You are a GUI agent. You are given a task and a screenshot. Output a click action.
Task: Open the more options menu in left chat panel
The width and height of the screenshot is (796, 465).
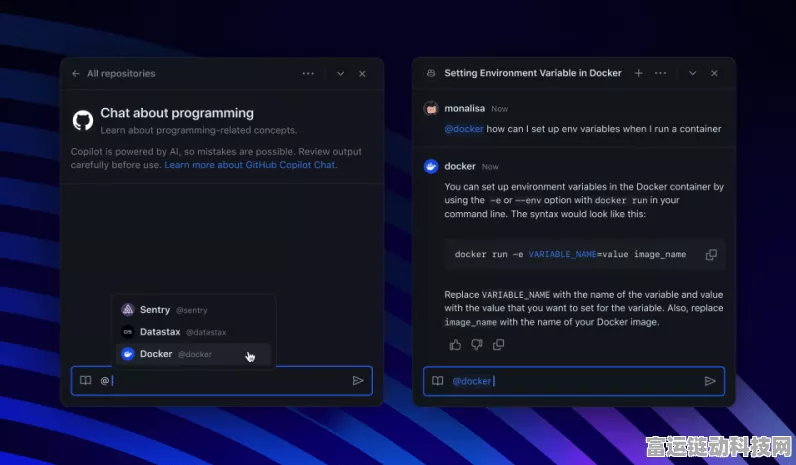coord(308,74)
